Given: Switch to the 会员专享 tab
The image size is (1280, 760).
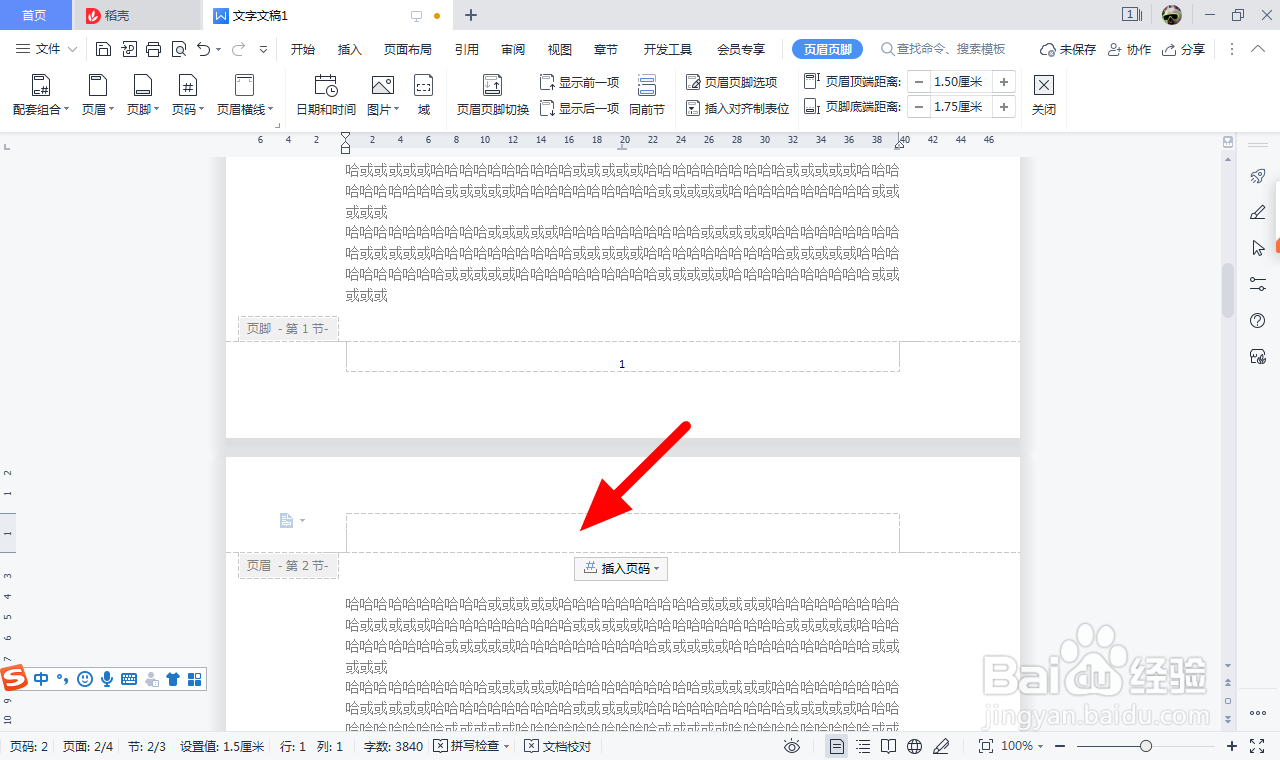Looking at the screenshot, I should 741,49.
